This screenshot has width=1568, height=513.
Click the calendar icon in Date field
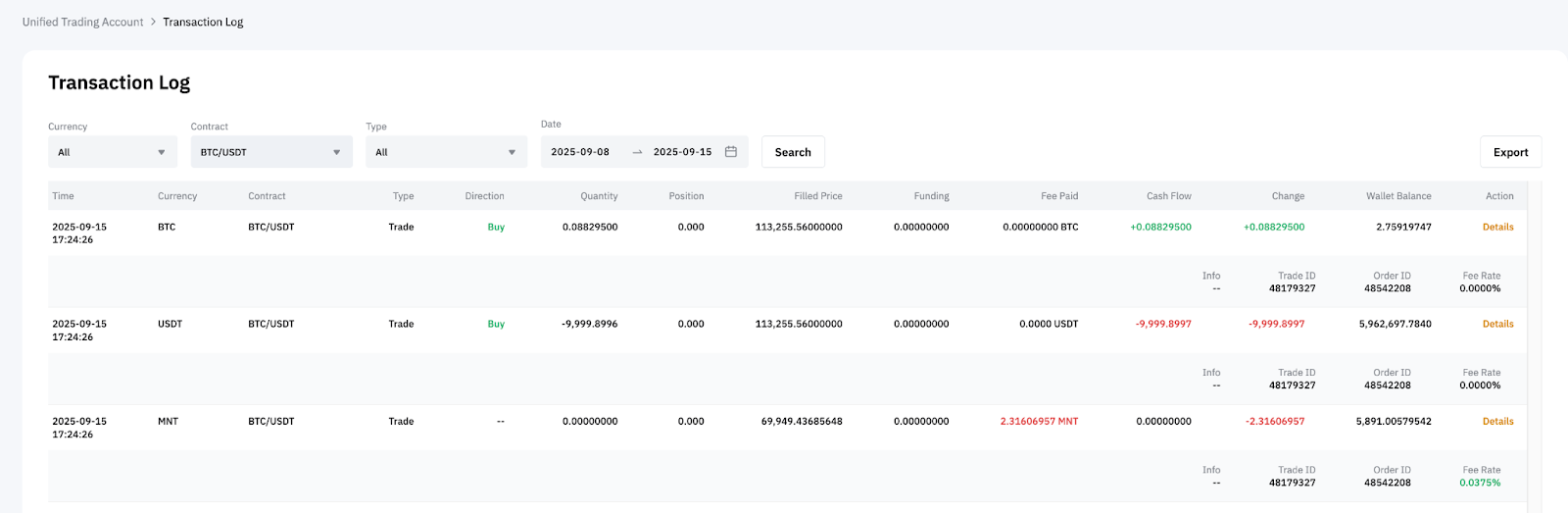click(731, 152)
